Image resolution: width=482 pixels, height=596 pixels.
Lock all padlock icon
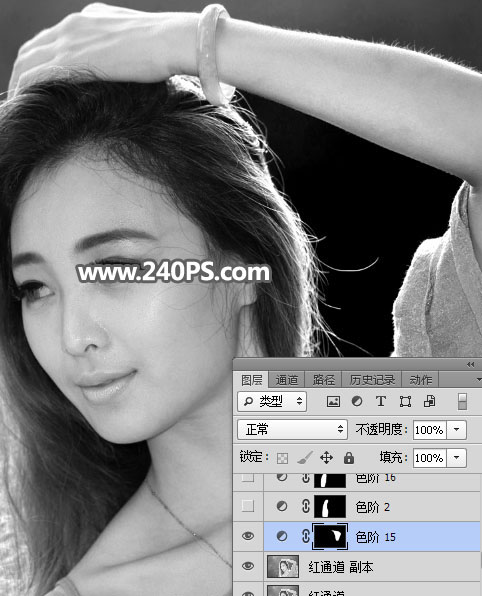click(x=349, y=458)
